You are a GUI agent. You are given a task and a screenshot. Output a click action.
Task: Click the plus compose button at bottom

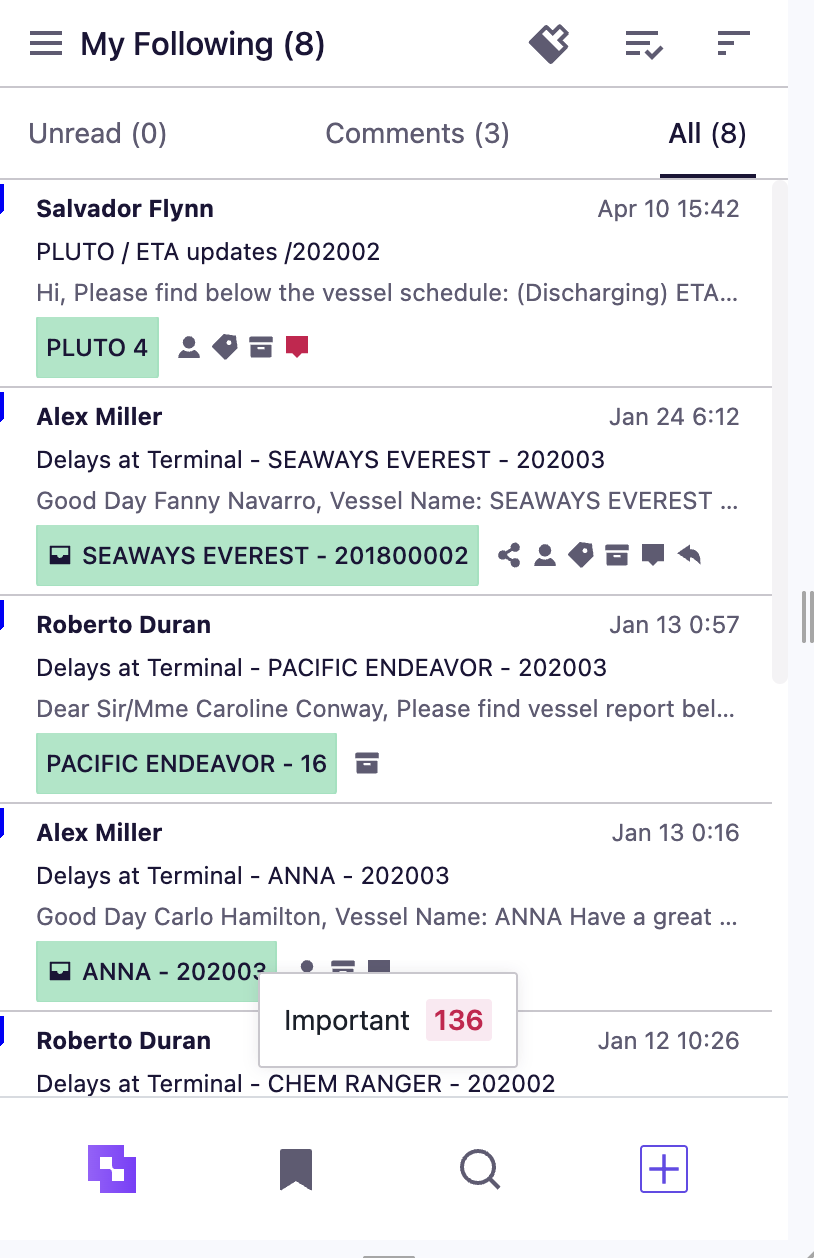click(664, 1169)
